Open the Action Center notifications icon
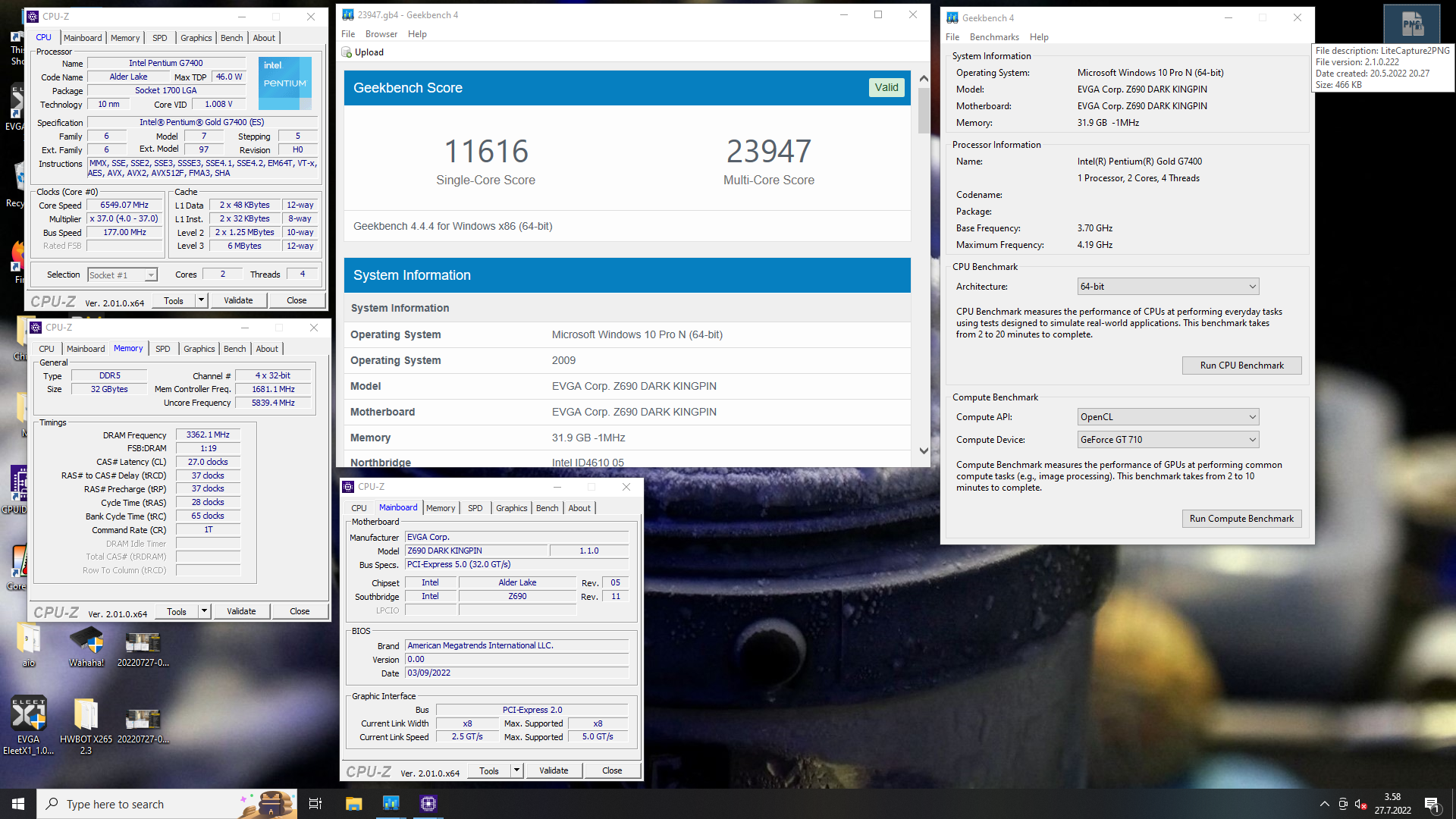Screen dimensions: 1456x819 pos(1432,804)
